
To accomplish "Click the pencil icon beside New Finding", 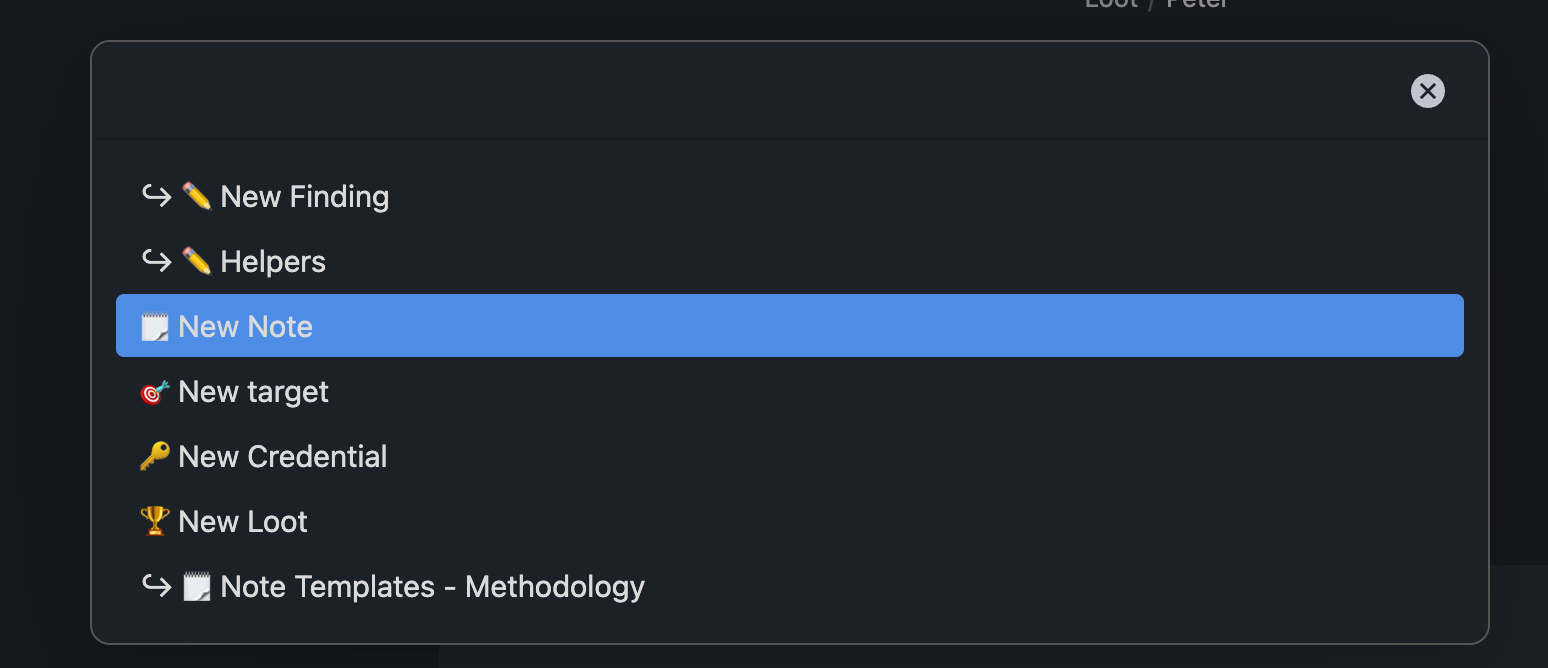I will (x=197, y=196).
